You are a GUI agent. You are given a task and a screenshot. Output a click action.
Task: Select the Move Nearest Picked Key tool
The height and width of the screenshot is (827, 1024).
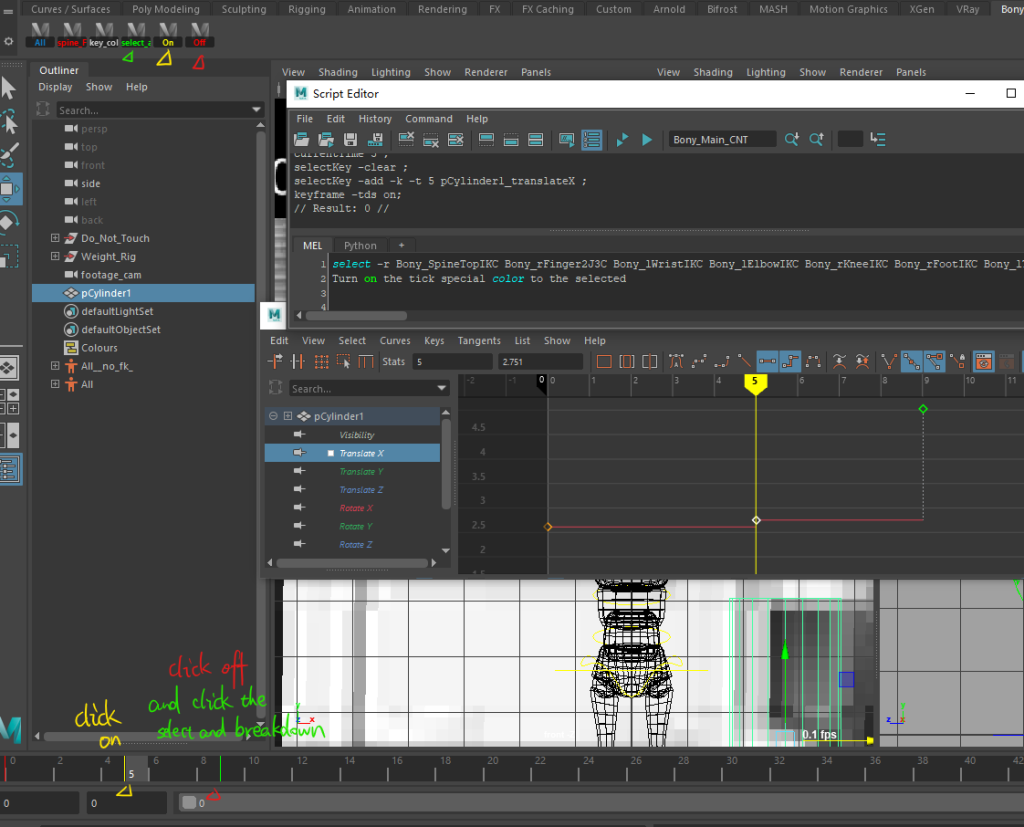[276, 361]
